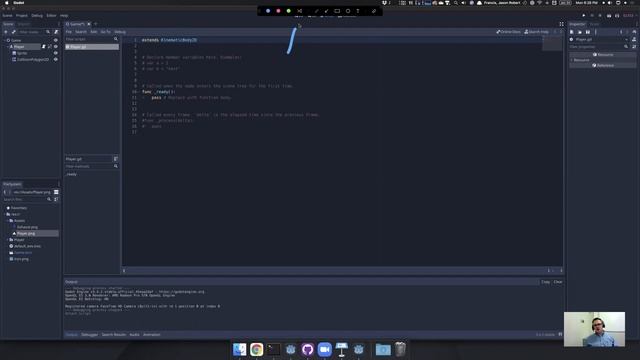The height and width of the screenshot is (360, 640).
Task: Open the Debug menu in top bar
Action: [37, 16]
